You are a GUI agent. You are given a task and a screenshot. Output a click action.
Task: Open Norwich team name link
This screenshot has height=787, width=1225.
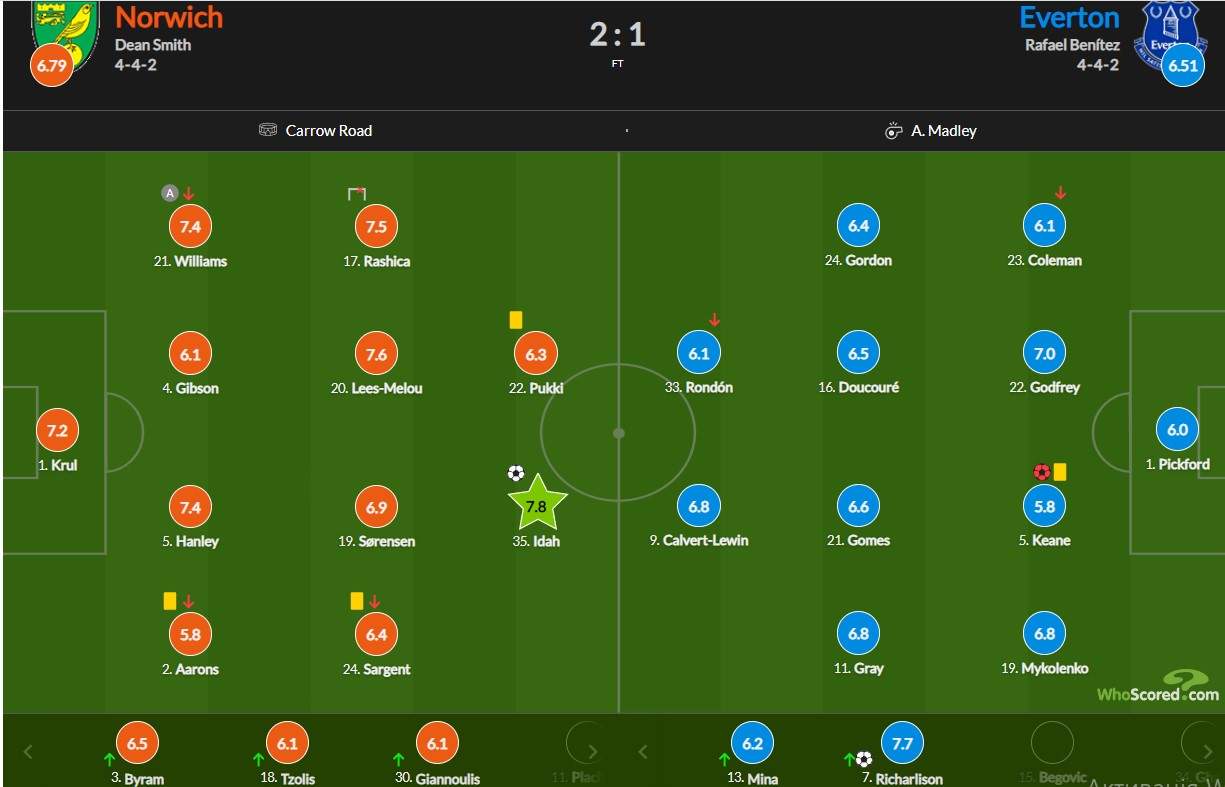pyautogui.click(x=169, y=17)
